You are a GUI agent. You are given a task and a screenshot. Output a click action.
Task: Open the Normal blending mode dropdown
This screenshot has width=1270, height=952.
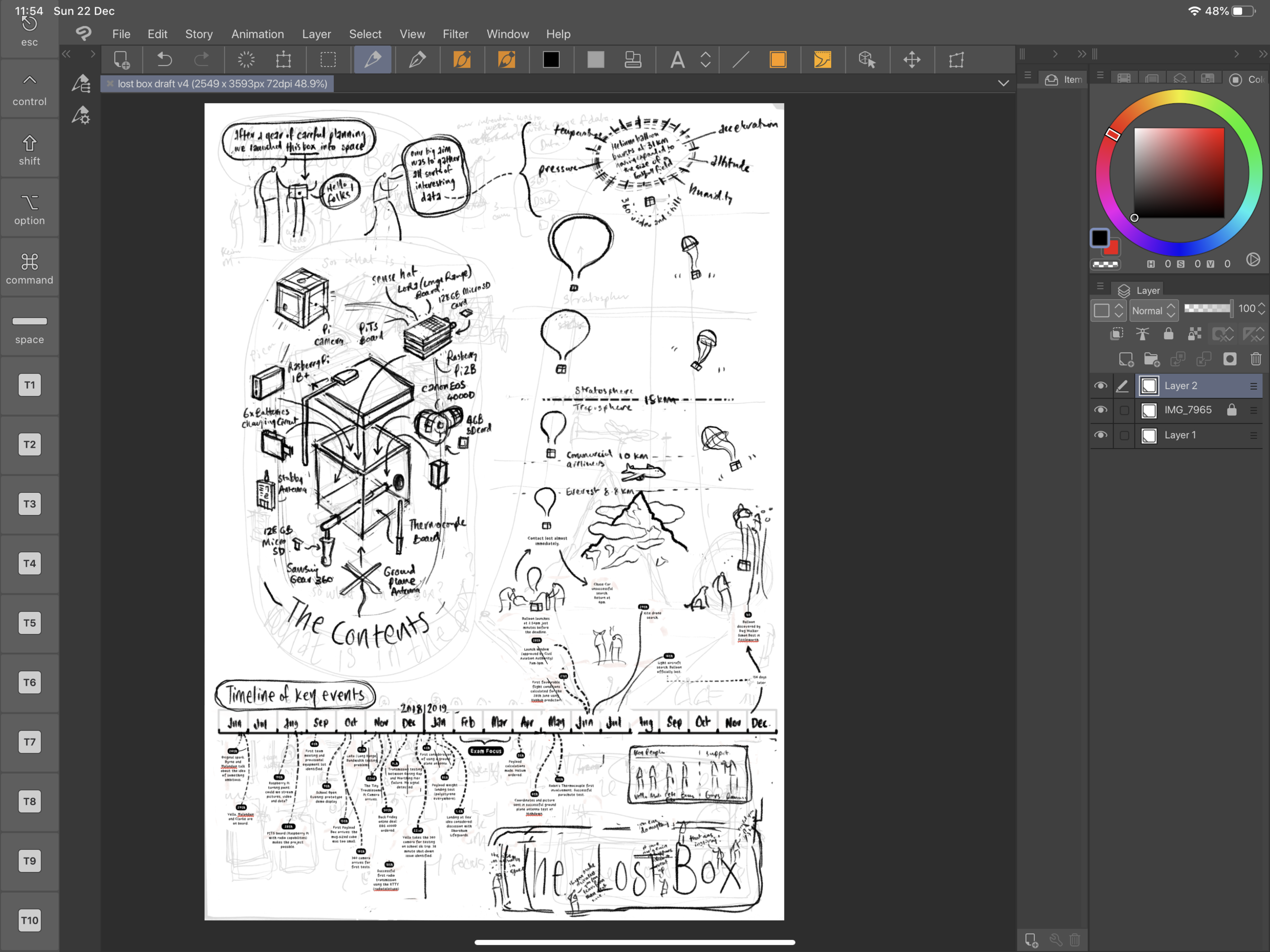pyautogui.click(x=1154, y=310)
